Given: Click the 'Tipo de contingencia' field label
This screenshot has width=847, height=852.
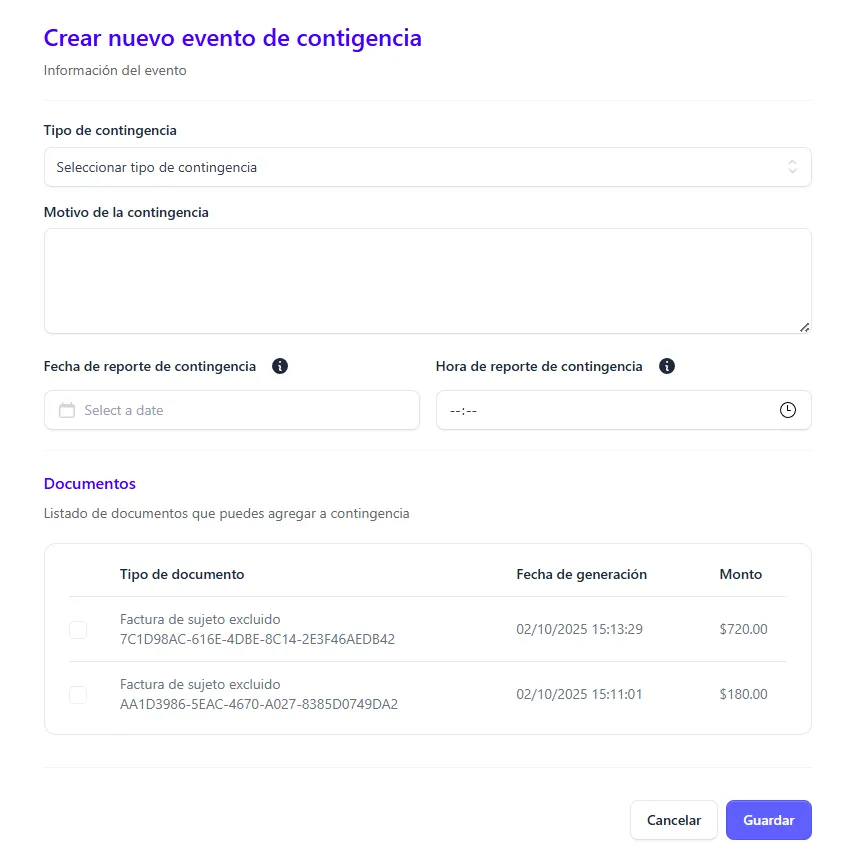Looking at the screenshot, I should point(110,130).
